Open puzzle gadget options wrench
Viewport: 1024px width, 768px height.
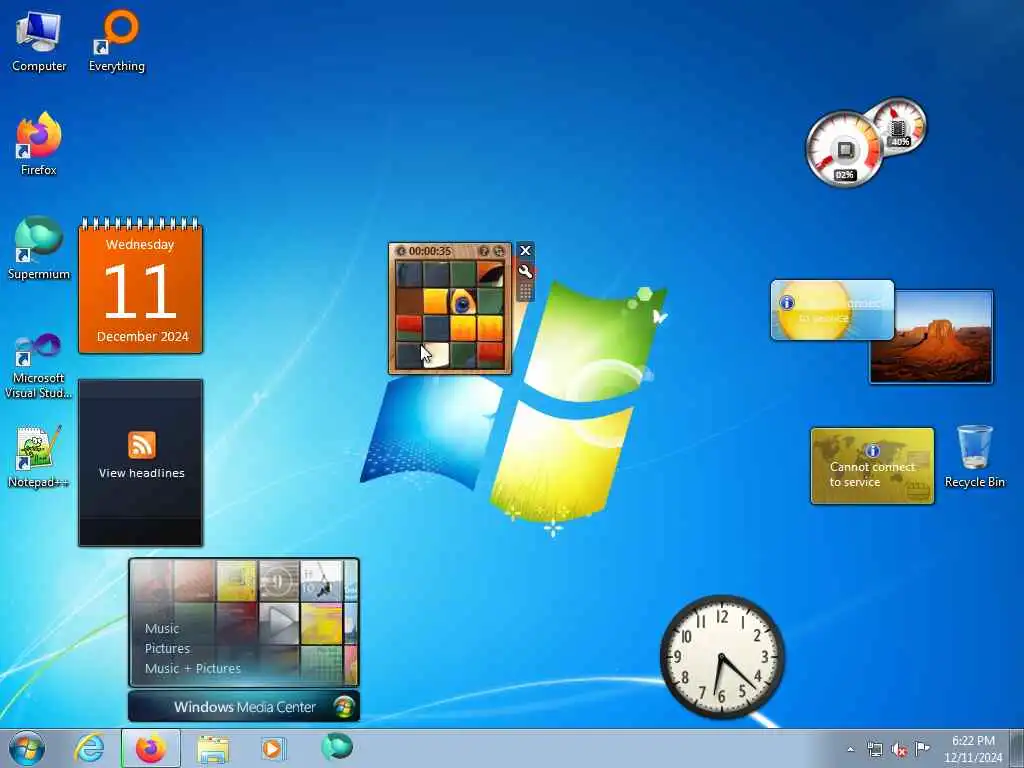tap(526, 271)
